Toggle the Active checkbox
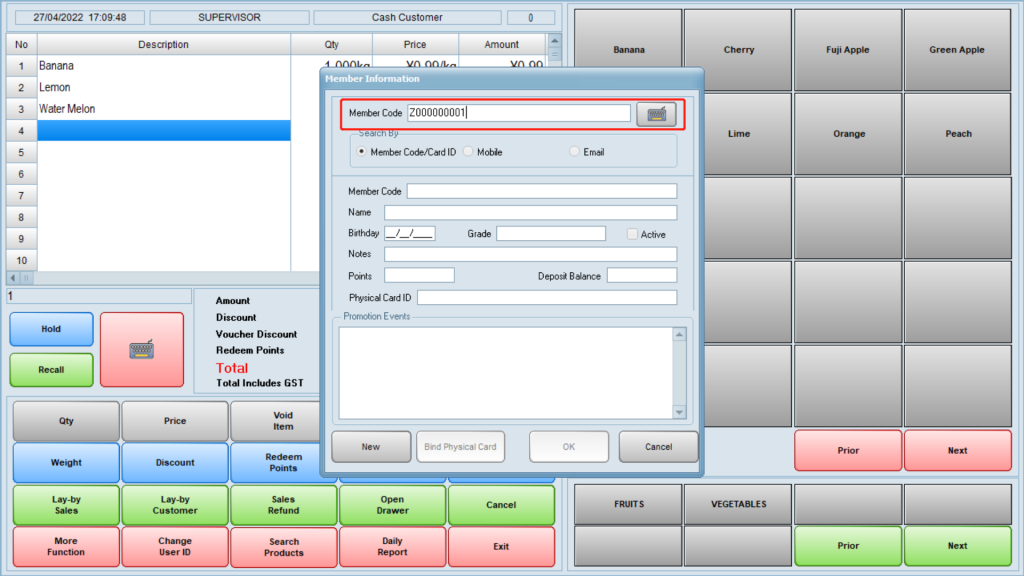The image size is (1024, 576). click(632, 234)
